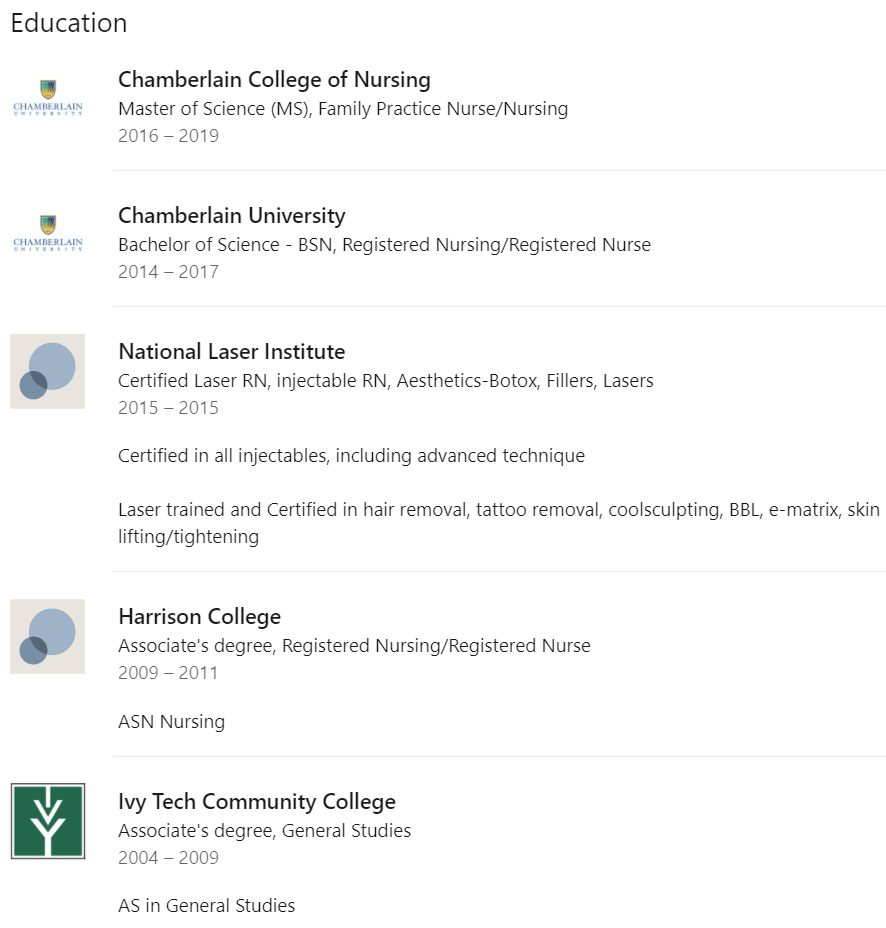
Task: Click the Ivy Tech Community College logo
Action: coord(47,821)
